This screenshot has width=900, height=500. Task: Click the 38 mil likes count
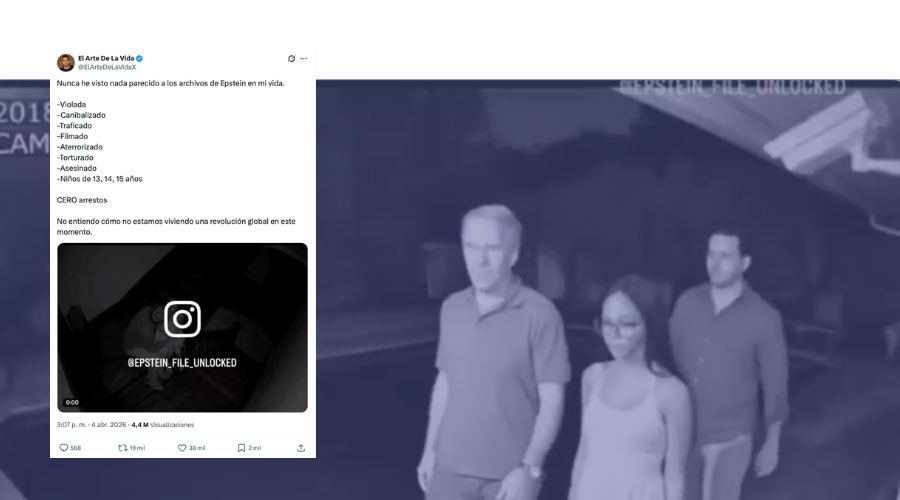197,448
